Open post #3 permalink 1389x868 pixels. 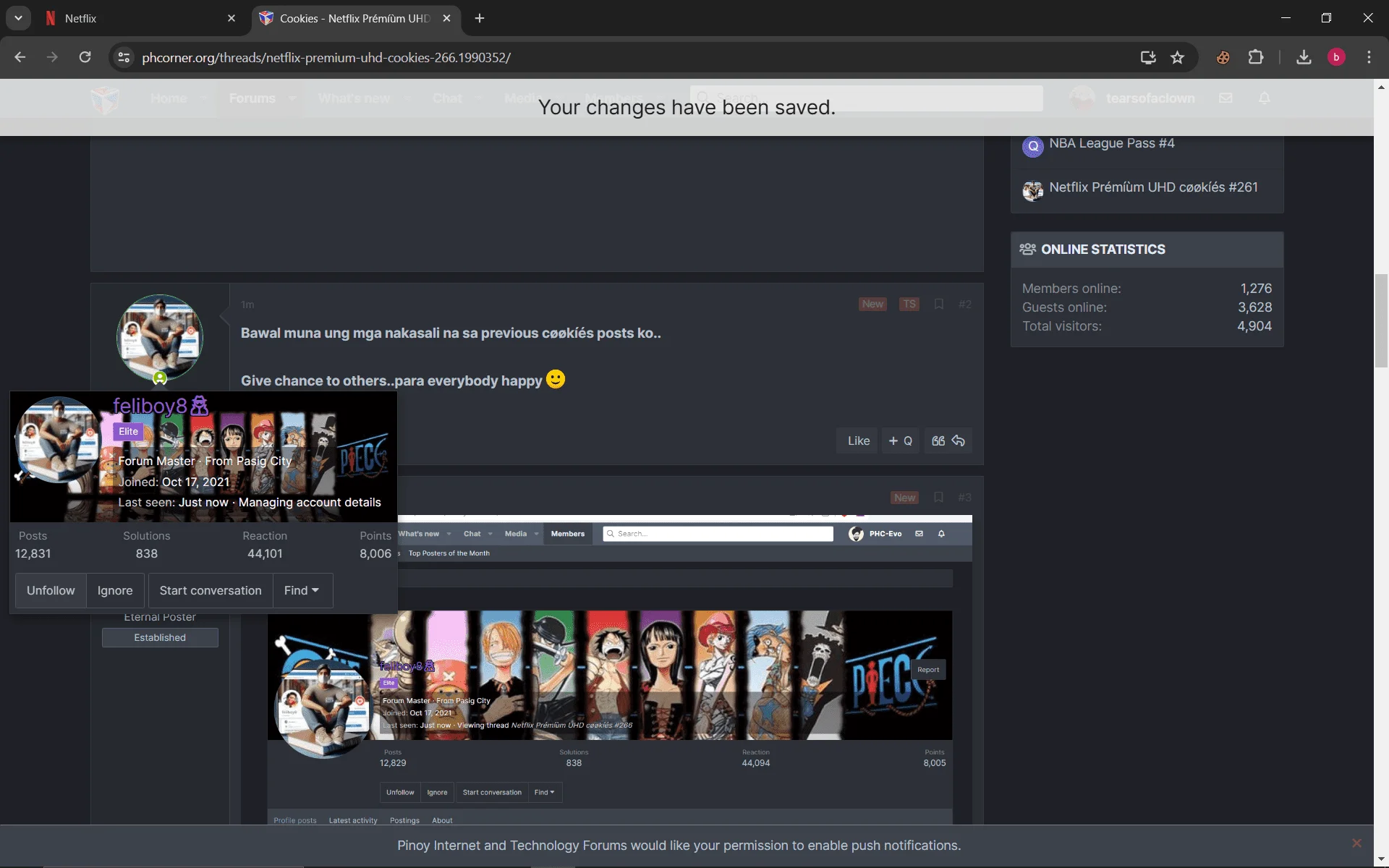[965, 498]
